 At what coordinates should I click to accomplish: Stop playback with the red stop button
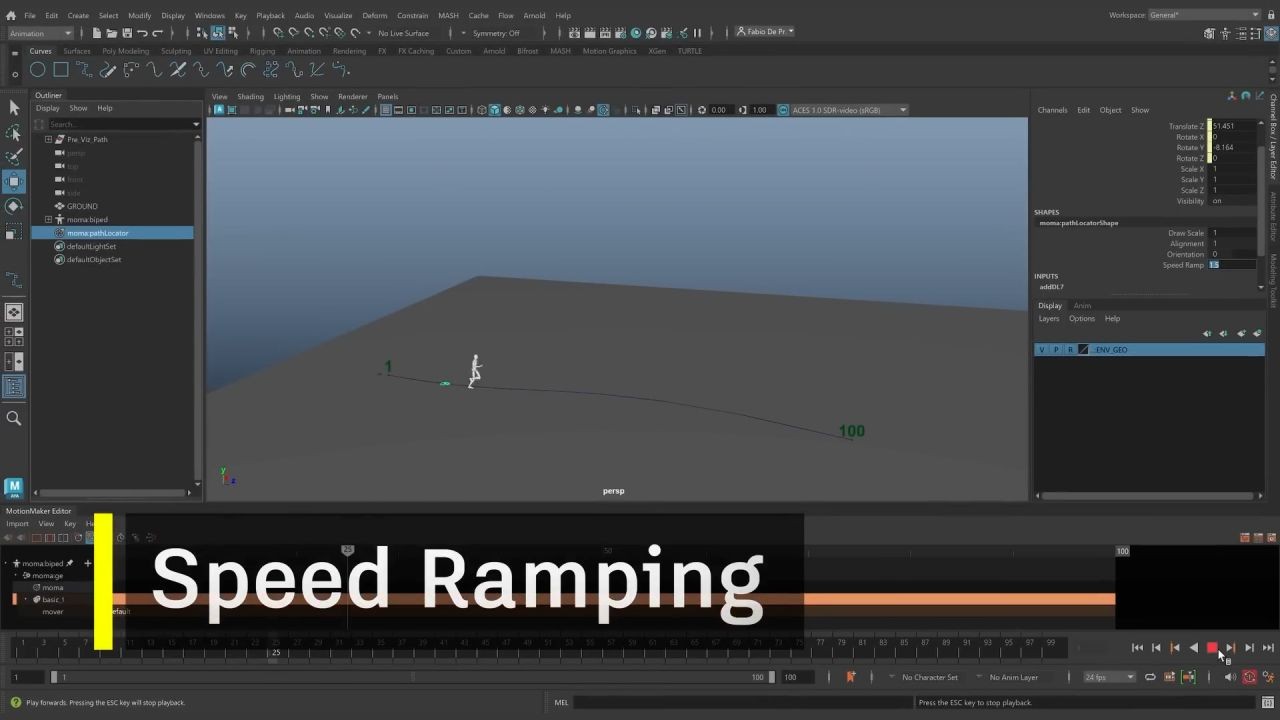1212,648
